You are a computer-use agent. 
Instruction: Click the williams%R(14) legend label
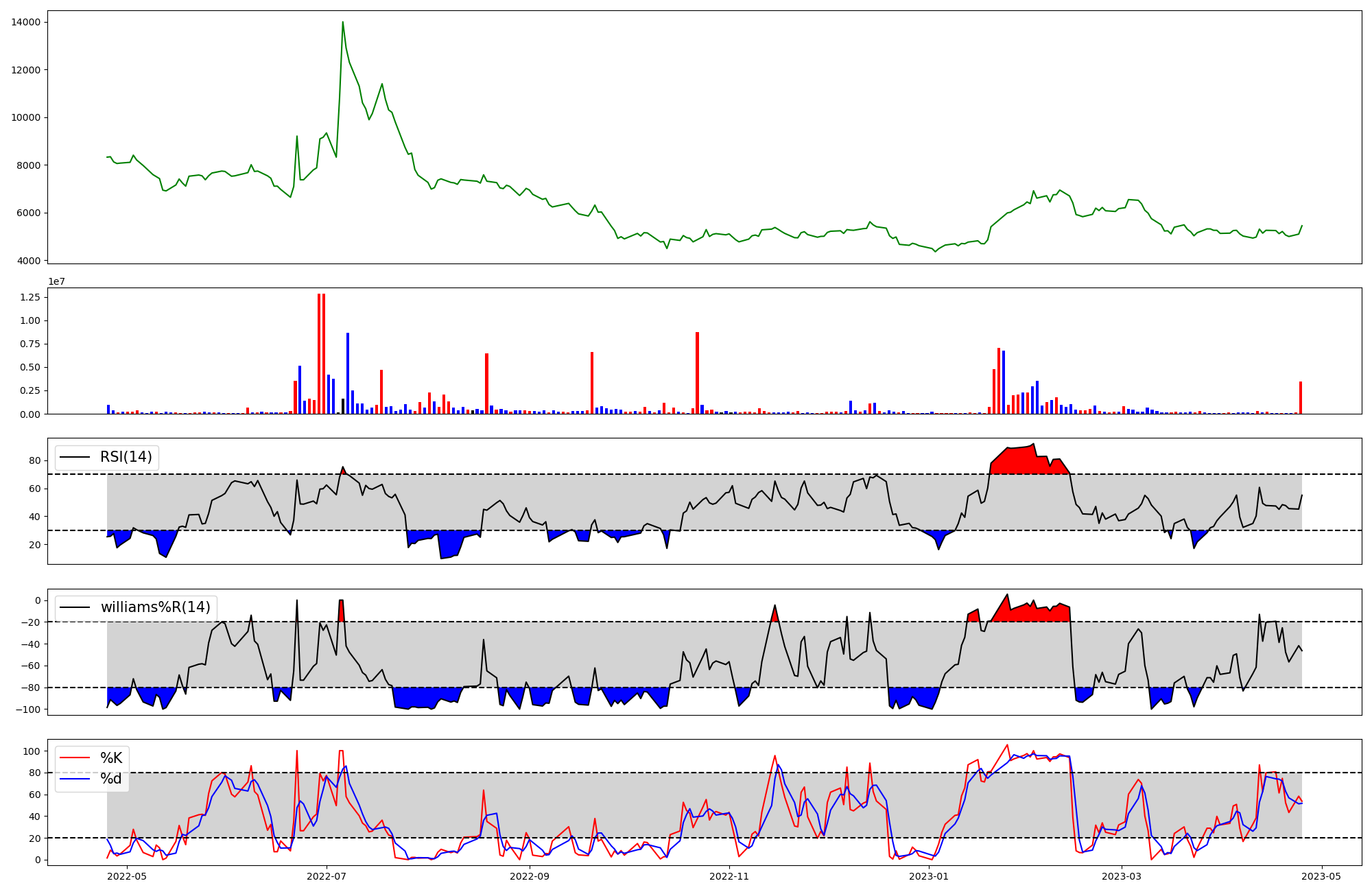pos(156,607)
